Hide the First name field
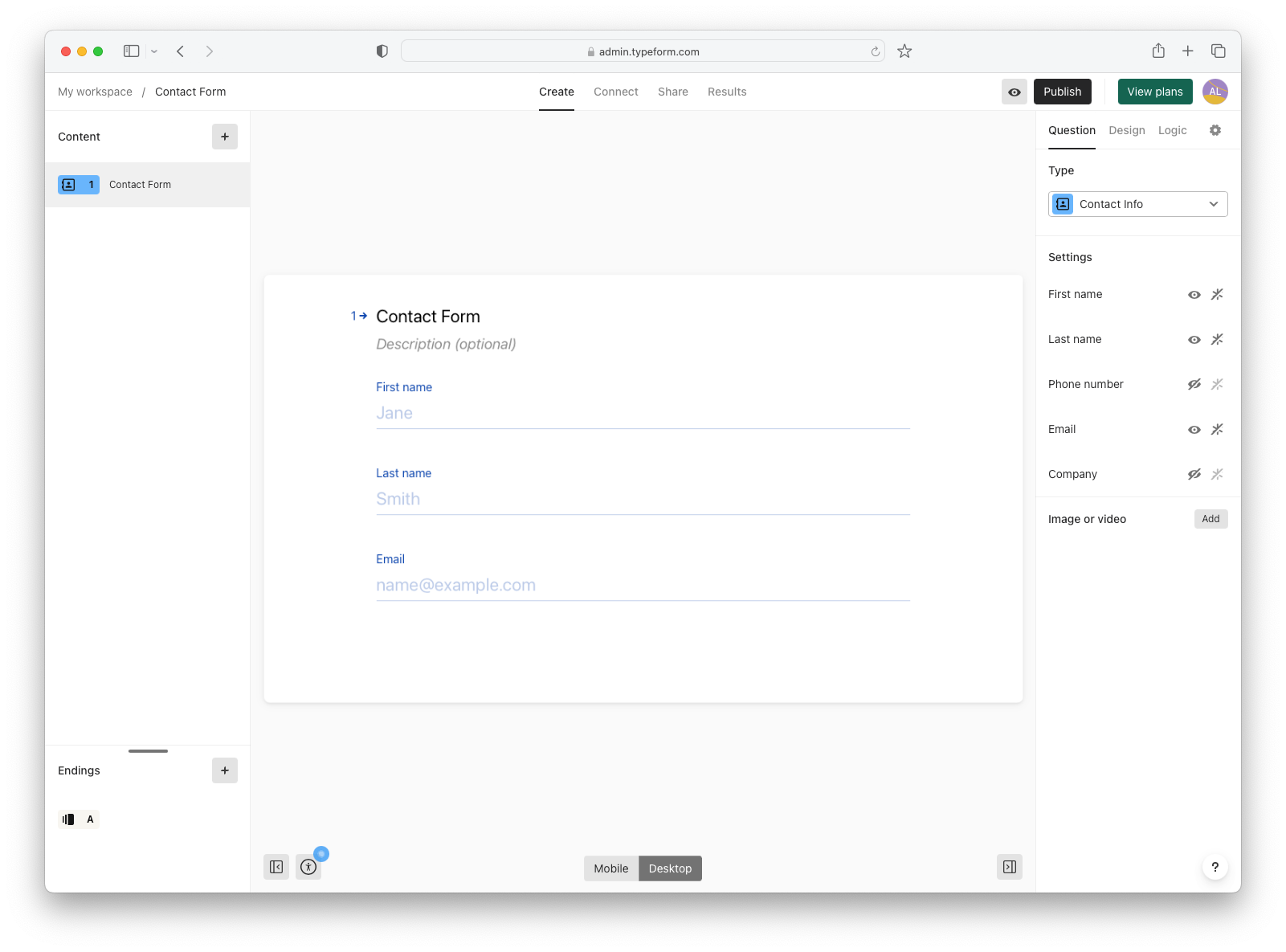The width and height of the screenshot is (1286, 952). [x=1194, y=295]
